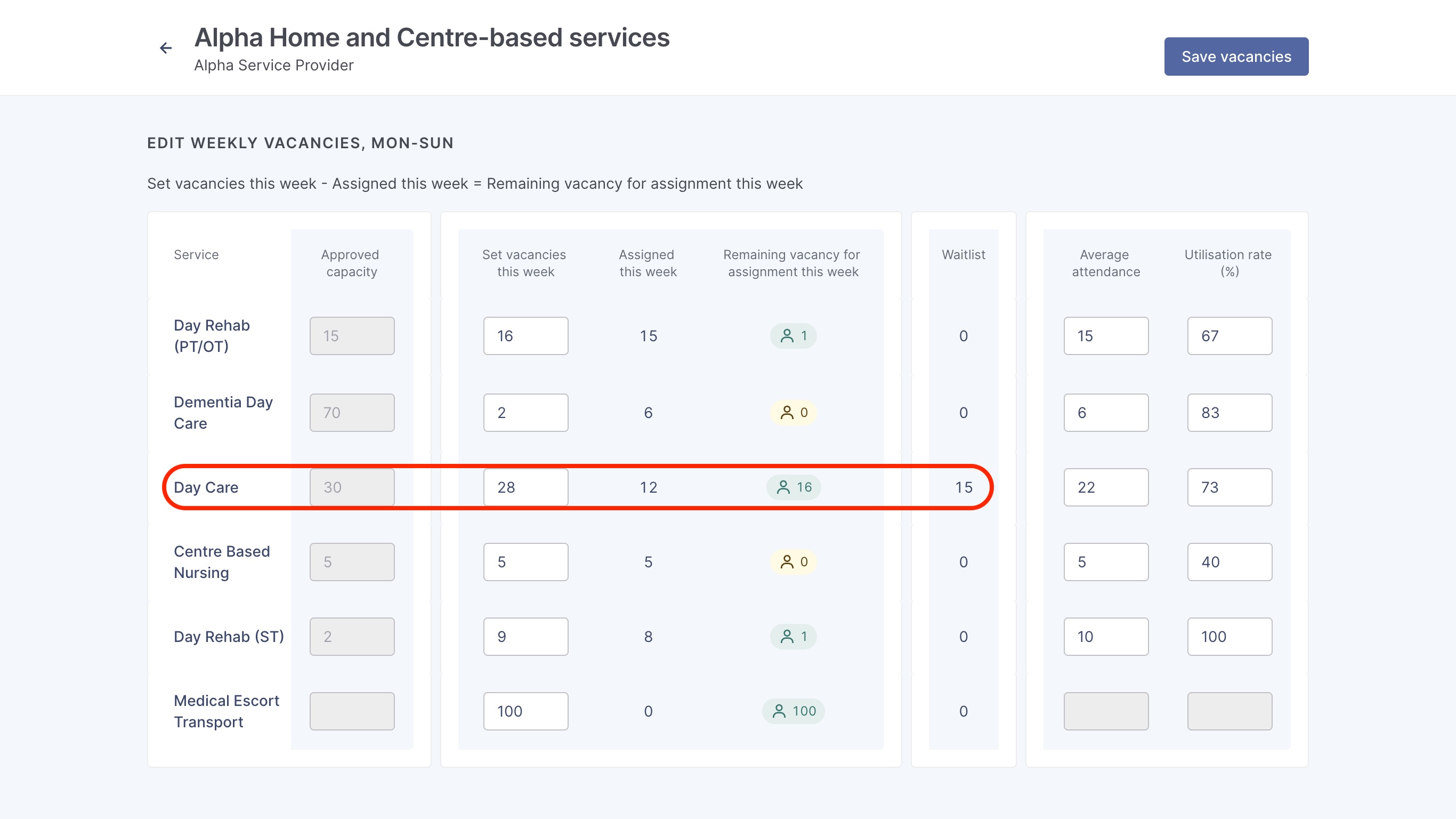Click Day Care remaining vacancy badge showing 16
This screenshot has width=1456, height=819.
pyautogui.click(x=793, y=487)
